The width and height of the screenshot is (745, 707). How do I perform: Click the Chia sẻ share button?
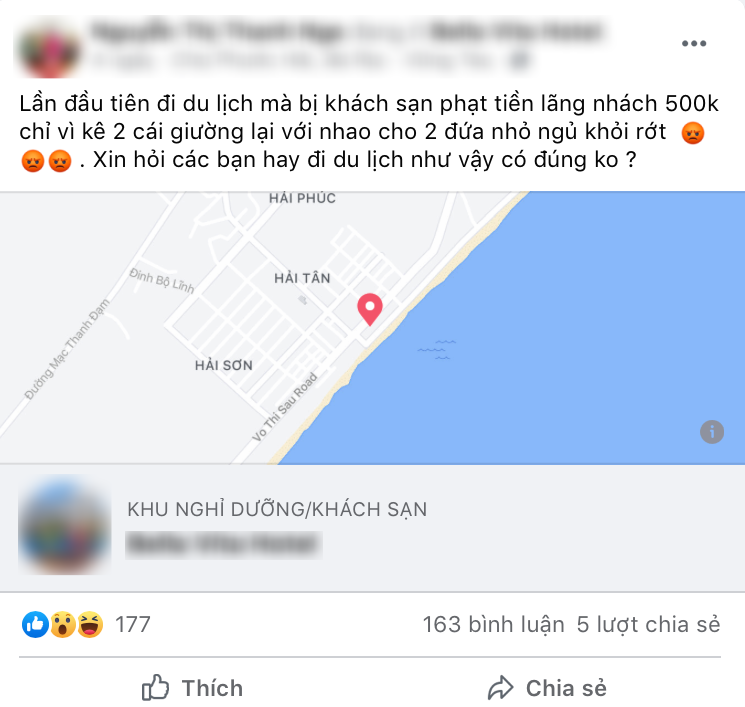coord(547,688)
